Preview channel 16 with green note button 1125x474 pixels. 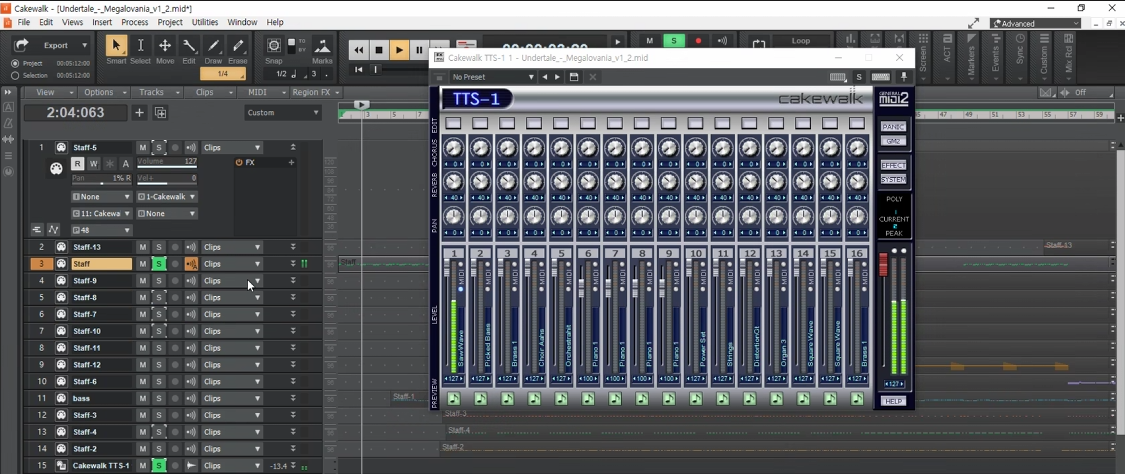[857, 398]
